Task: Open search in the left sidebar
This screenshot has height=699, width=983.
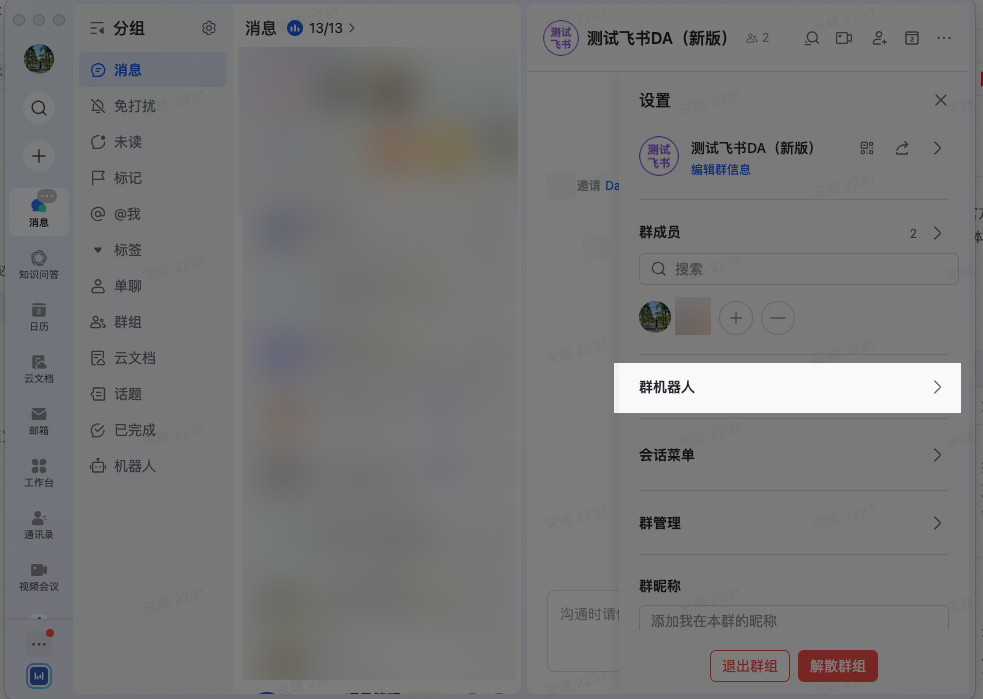Action: click(x=39, y=108)
